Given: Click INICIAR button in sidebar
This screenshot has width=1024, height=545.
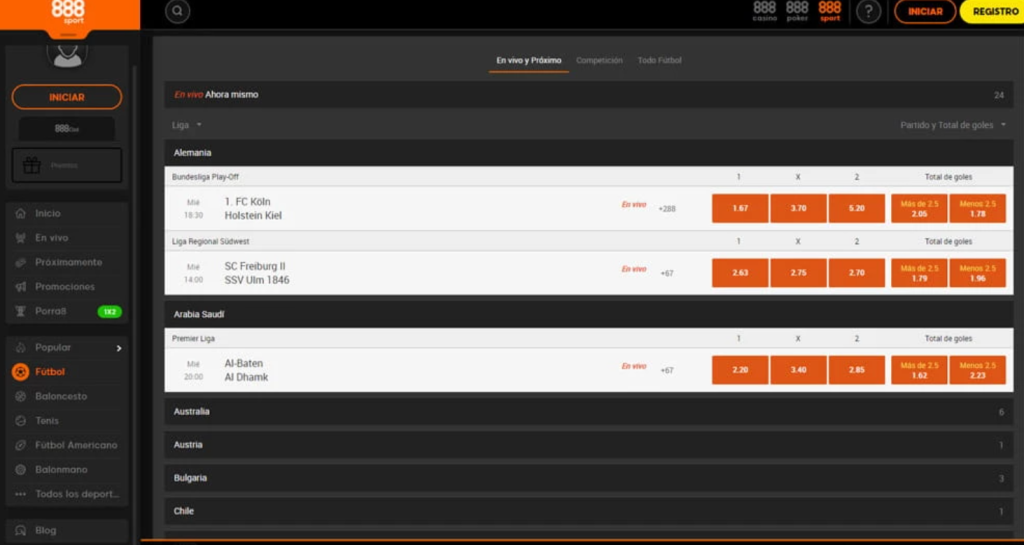Looking at the screenshot, I should 67,97.
